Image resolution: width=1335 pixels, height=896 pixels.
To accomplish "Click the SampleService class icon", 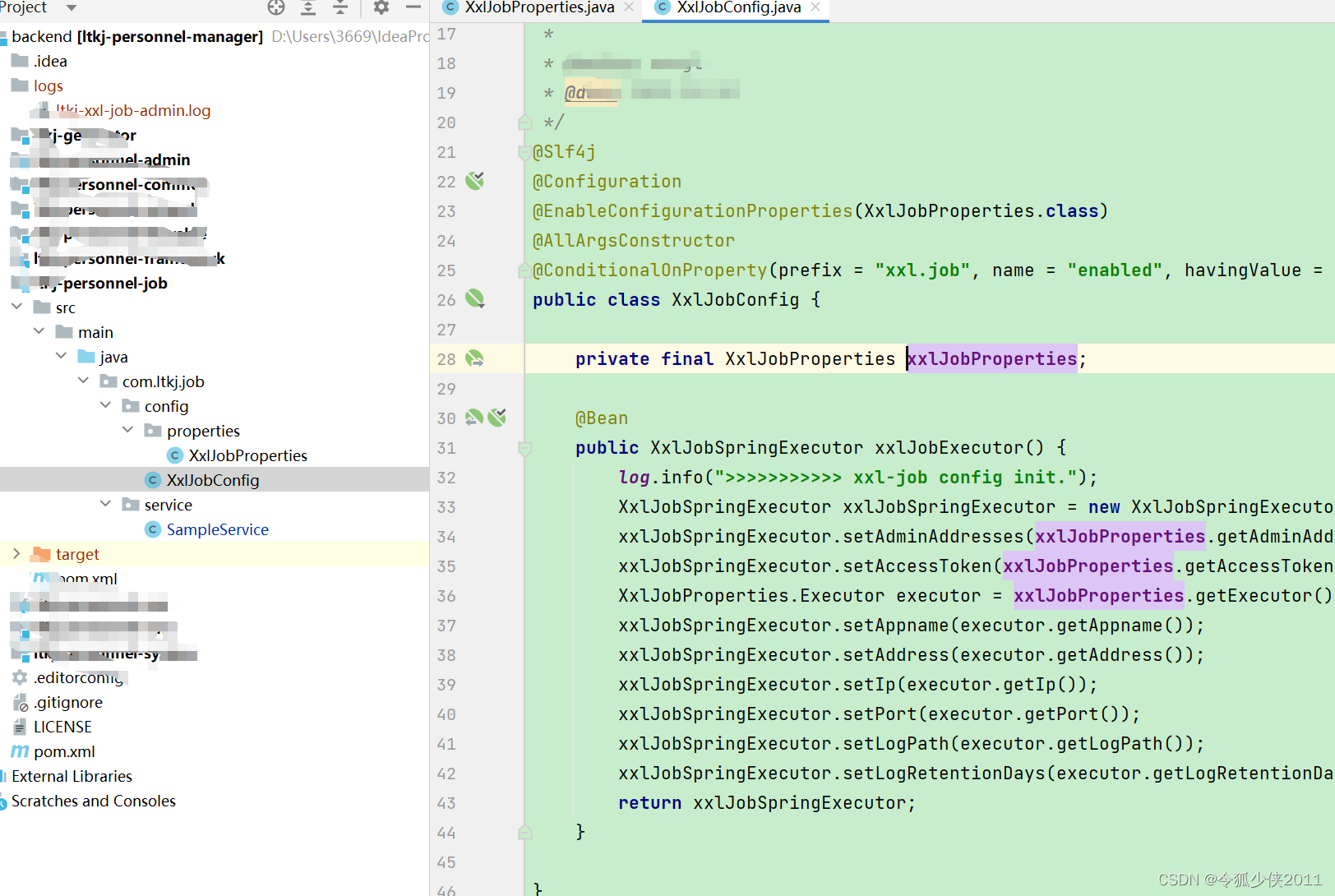I will (x=152, y=529).
